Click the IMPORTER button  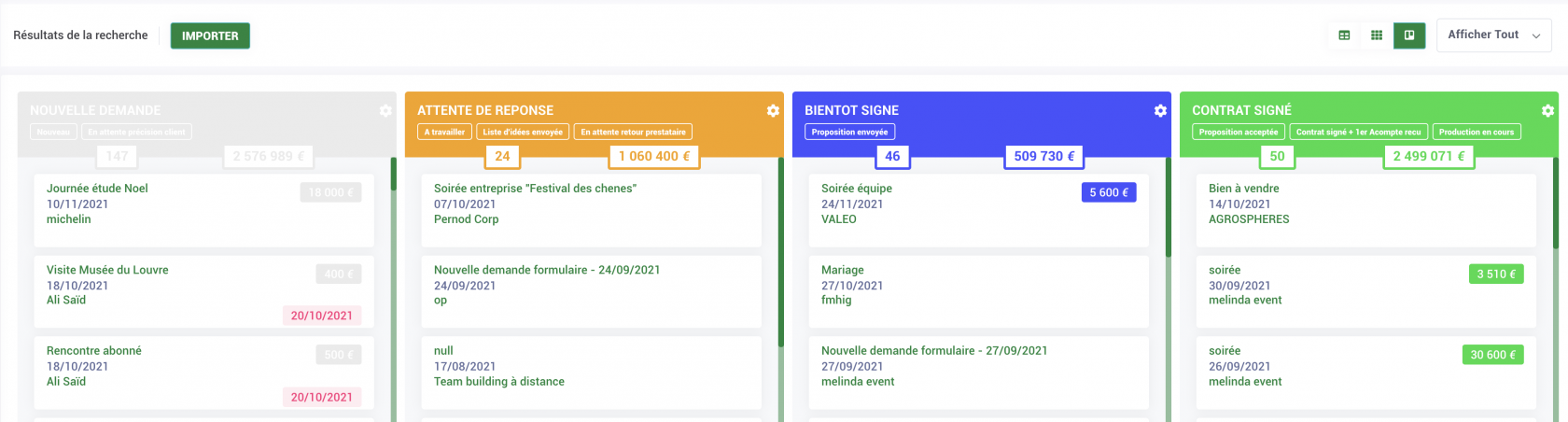pos(210,36)
